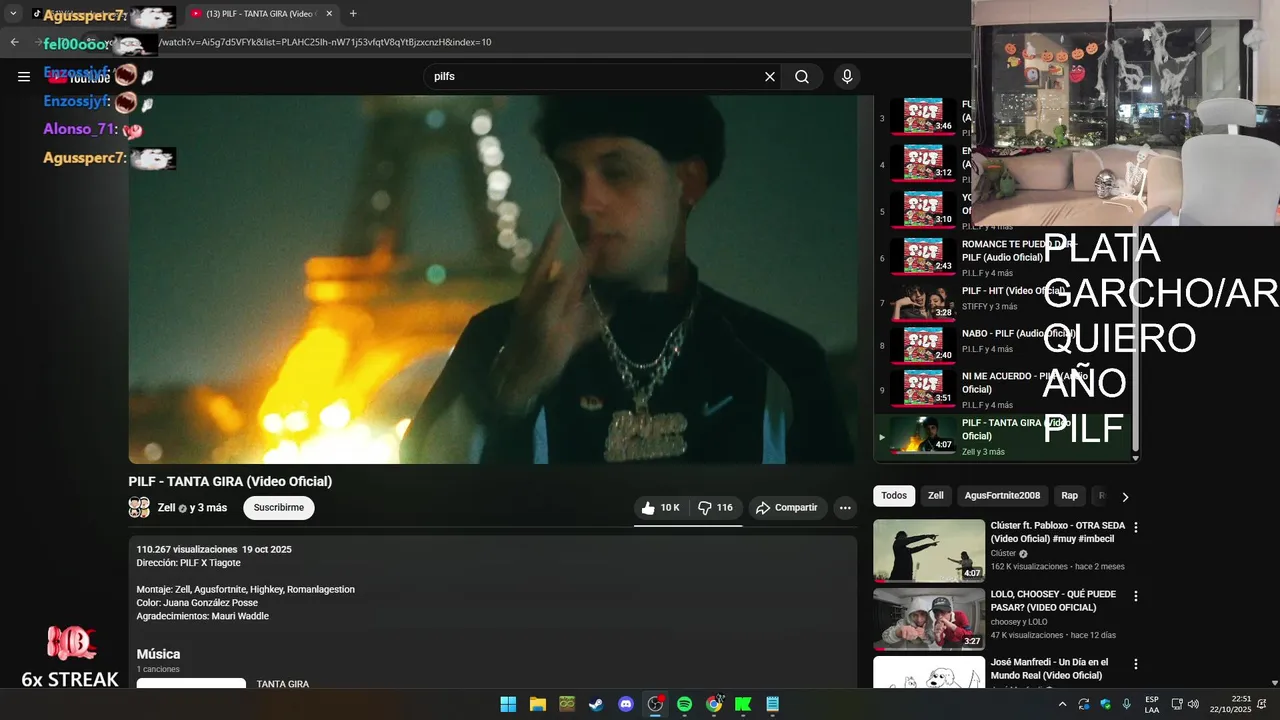Image resolution: width=1280 pixels, height=720 pixels.
Task: Click the browser address bar URL
Action: point(325,42)
